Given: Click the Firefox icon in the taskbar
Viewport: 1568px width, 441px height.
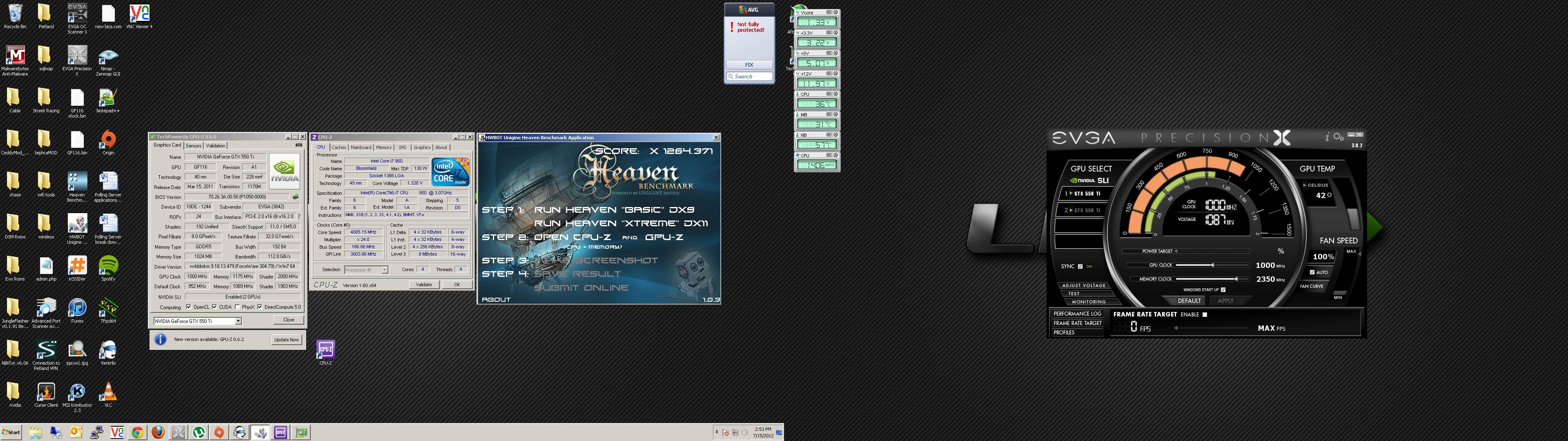Looking at the screenshot, I should (158, 432).
